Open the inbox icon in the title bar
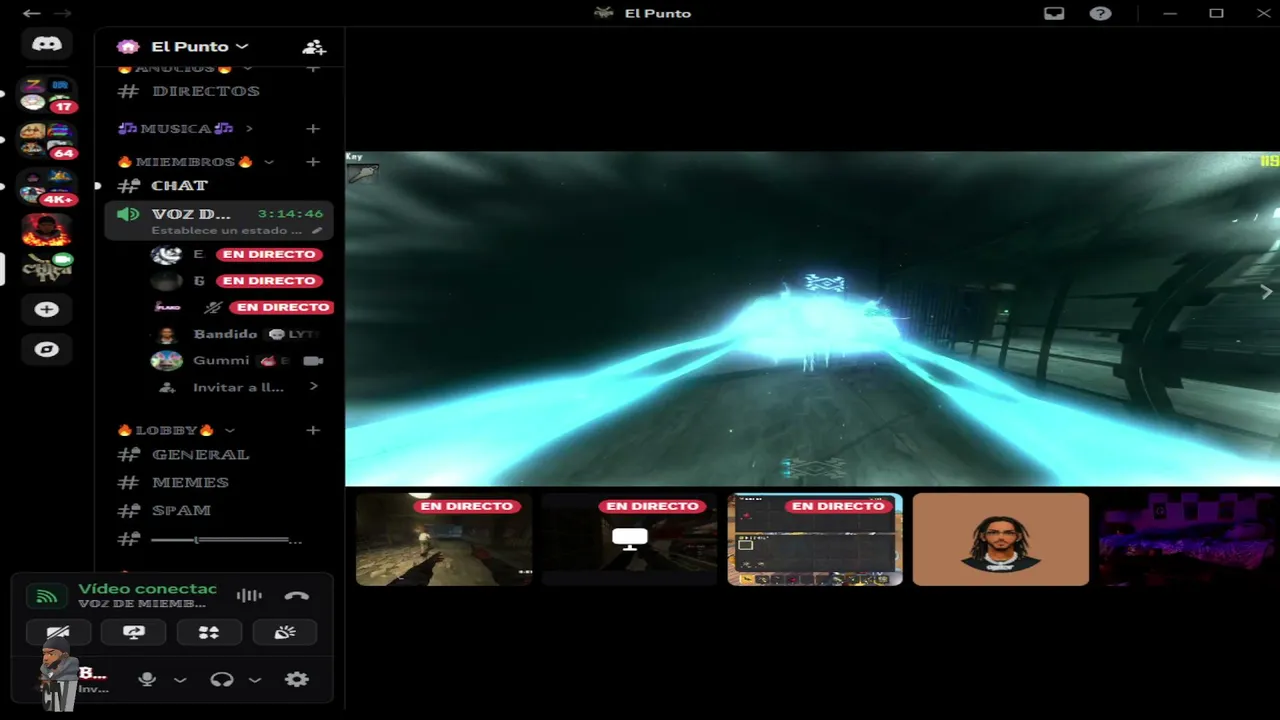 (1054, 13)
